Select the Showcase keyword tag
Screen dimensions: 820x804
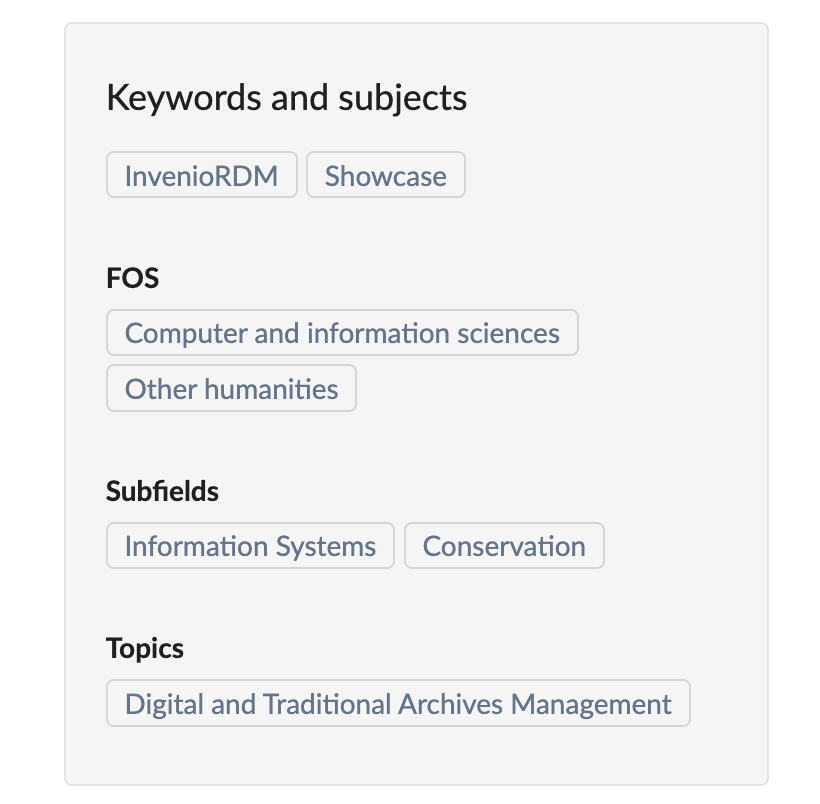point(385,175)
